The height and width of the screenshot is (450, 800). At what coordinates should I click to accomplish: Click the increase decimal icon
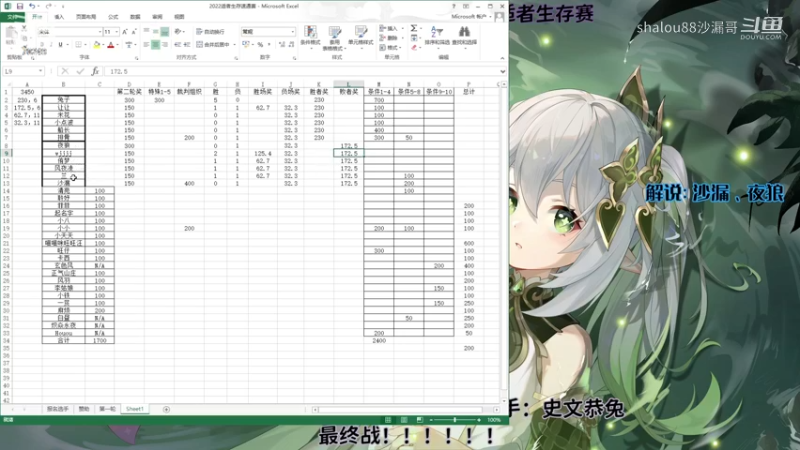(x=282, y=45)
